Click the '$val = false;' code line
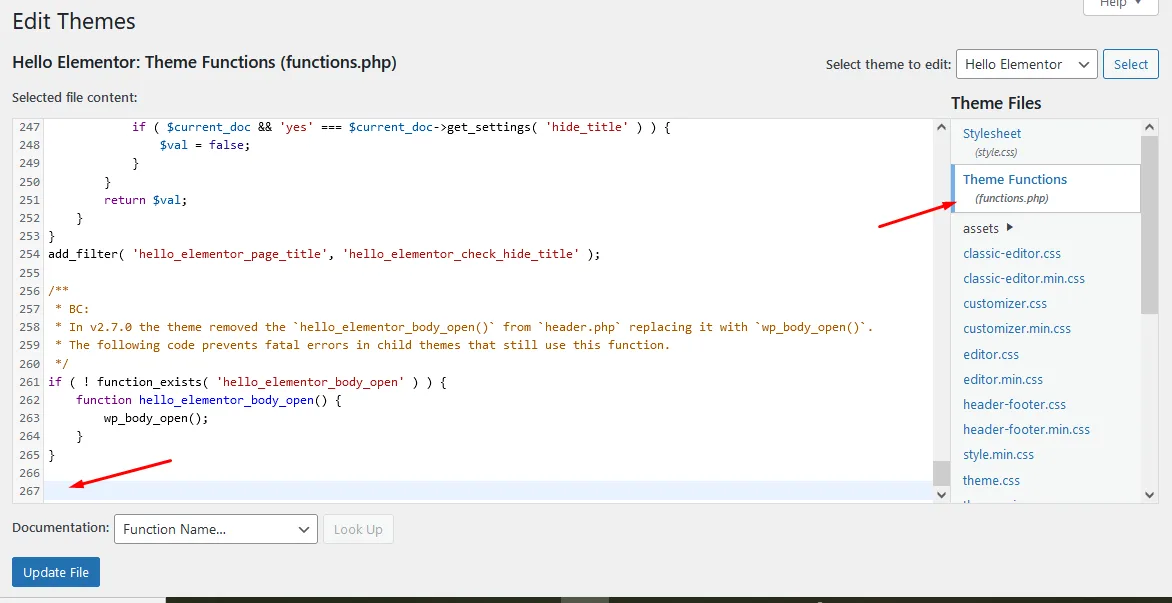1172x603 pixels. click(x=204, y=145)
